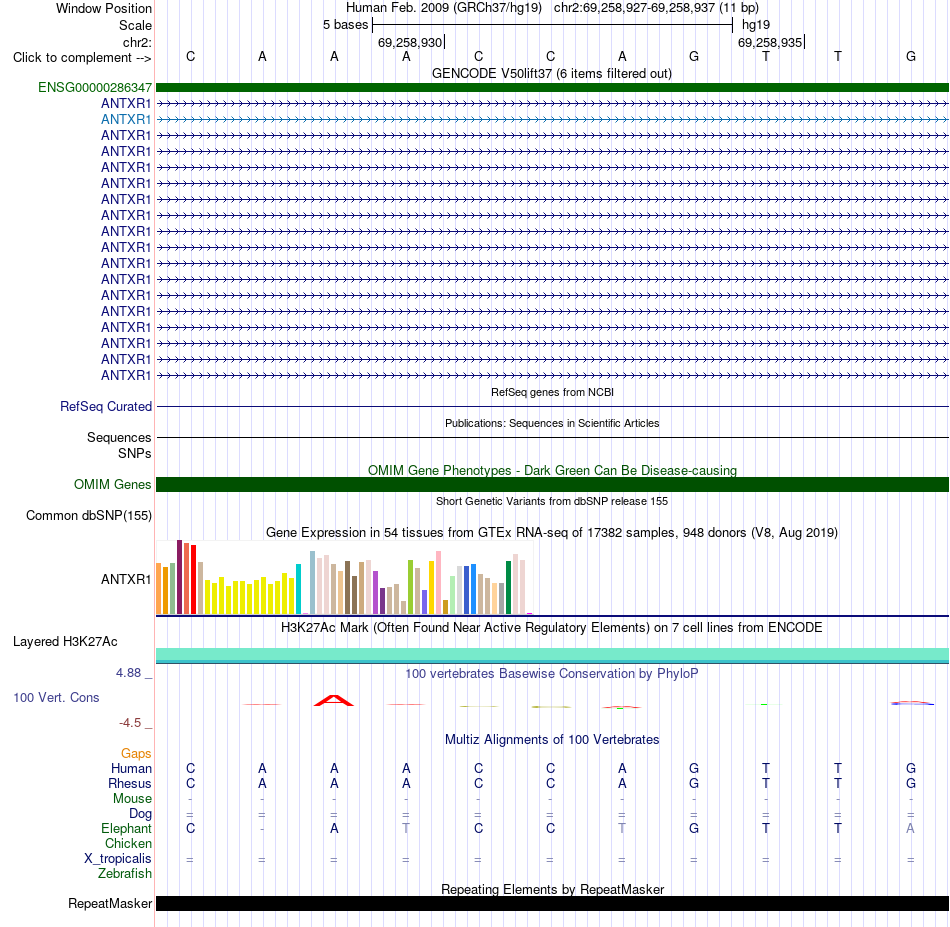Screen dimensions: 950x927
Task: Open Repeating Elements by RepeatMasker title
Action: (552, 889)
